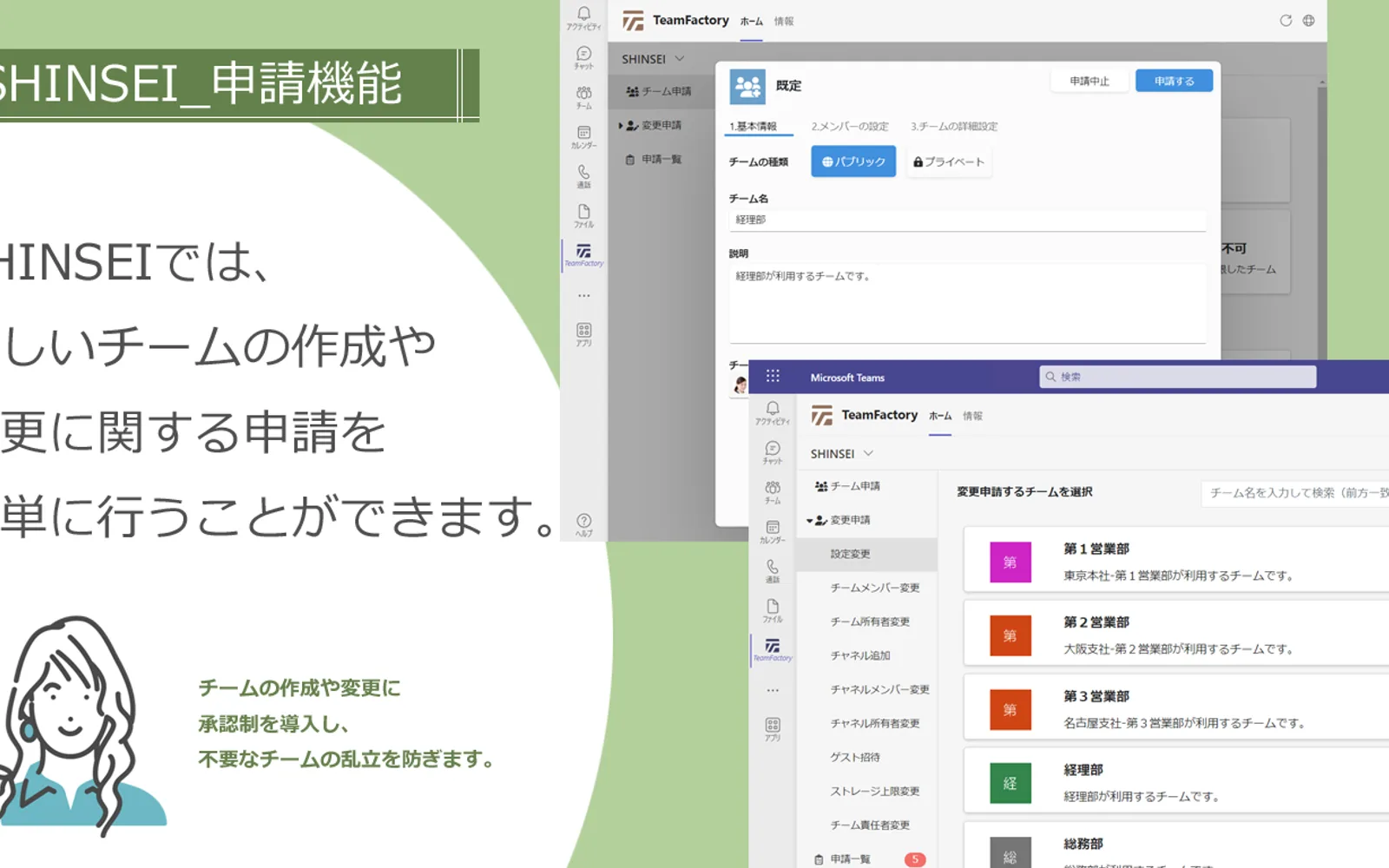This screenshot has height=868, width=1389.
Task: Open the app launcher grid in Microsoft Teams
Action: point(773,376)
